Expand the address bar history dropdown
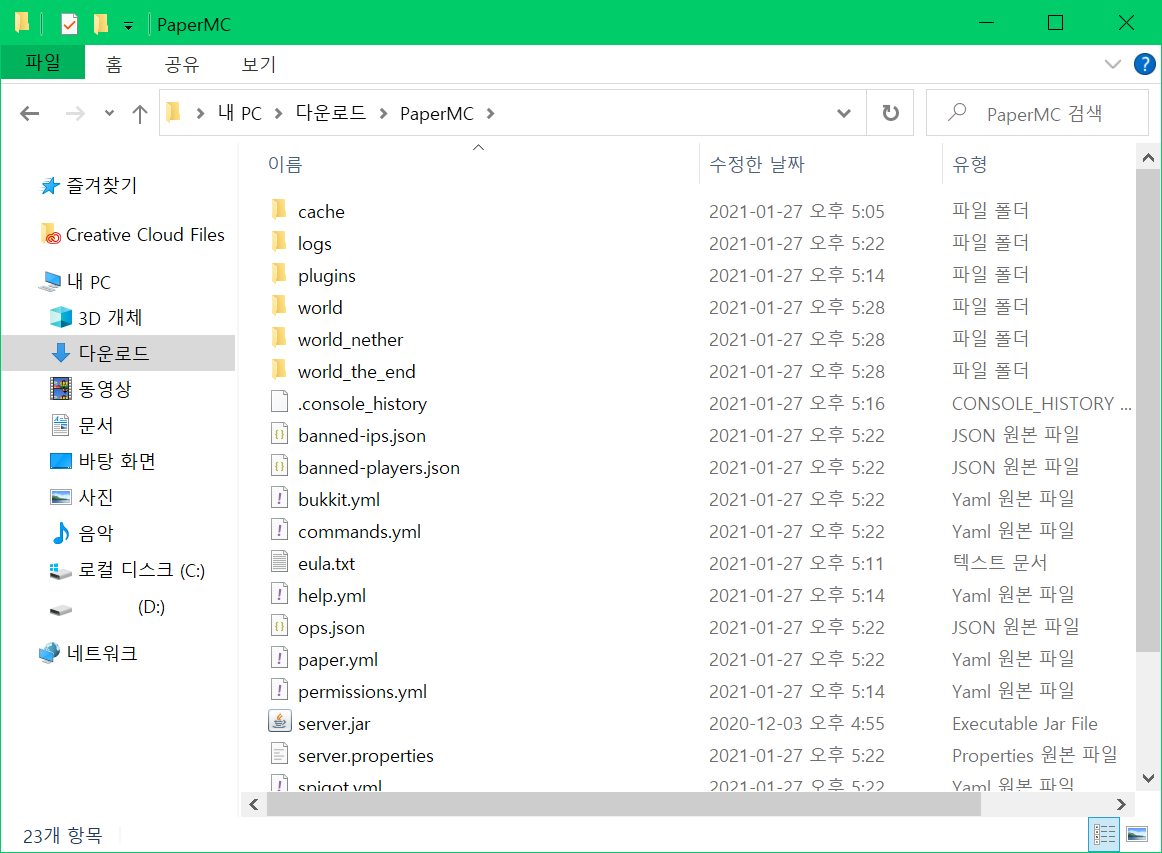The width and height of the screenshot is (1162, 853). (843, 113)
